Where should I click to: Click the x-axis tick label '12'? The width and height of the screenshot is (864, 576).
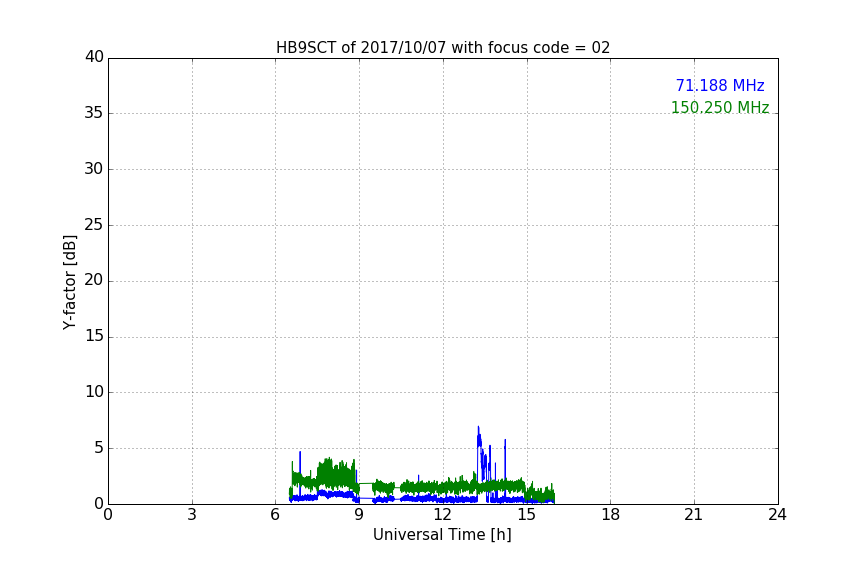[x=443, y=515]
